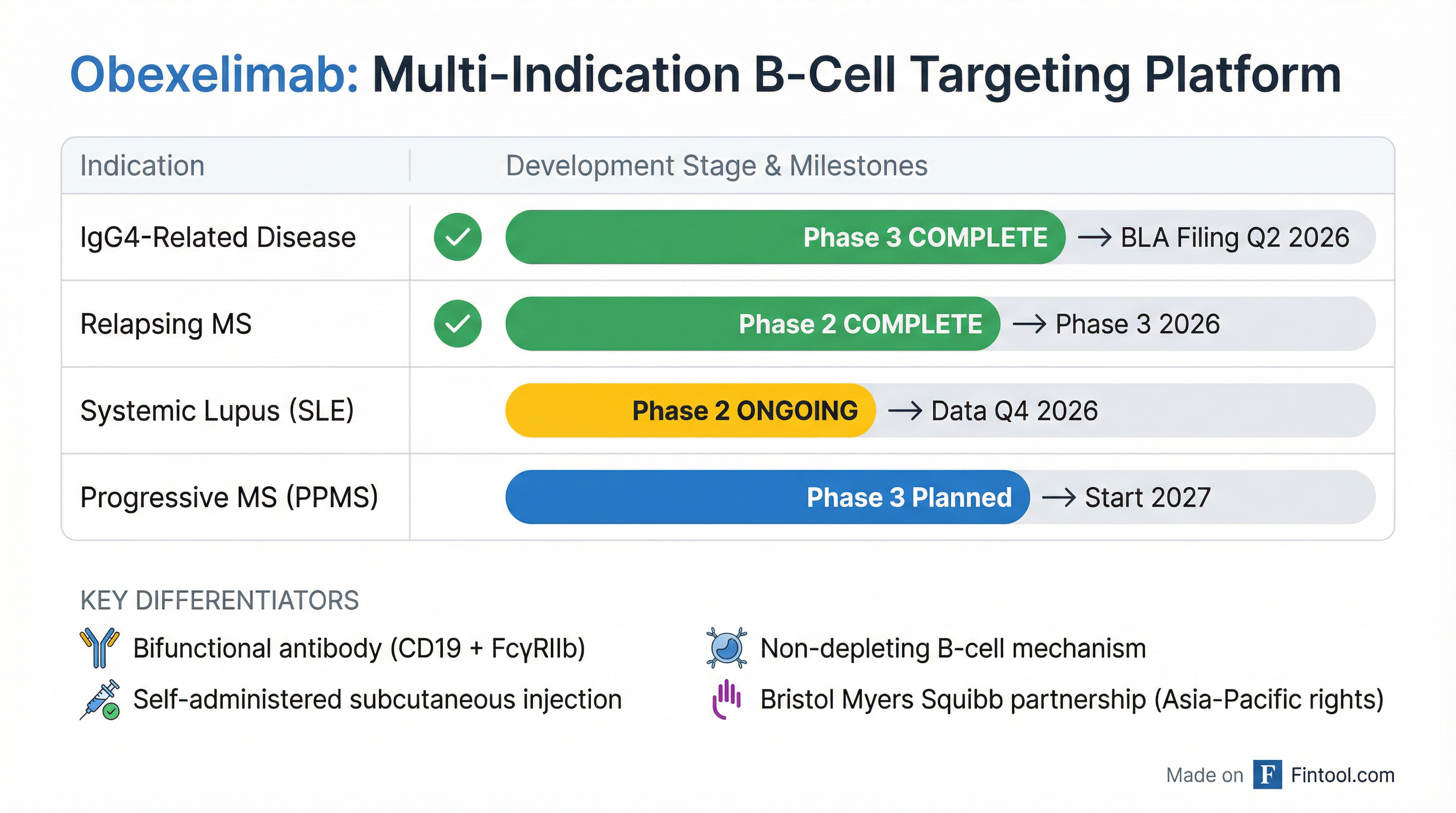1456x813 pixels.
Task: Click the B-cell icon beside Non-depleting mechanism
Action: pos(726,648)
